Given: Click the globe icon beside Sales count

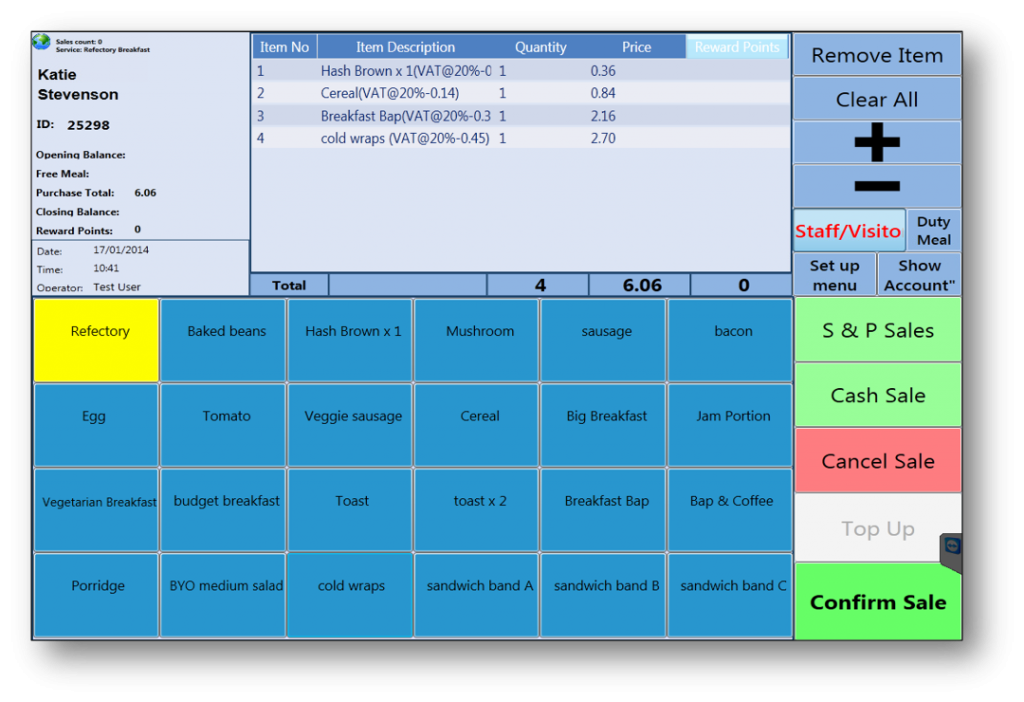Looking at the screenshot, I should pos(42,42).
